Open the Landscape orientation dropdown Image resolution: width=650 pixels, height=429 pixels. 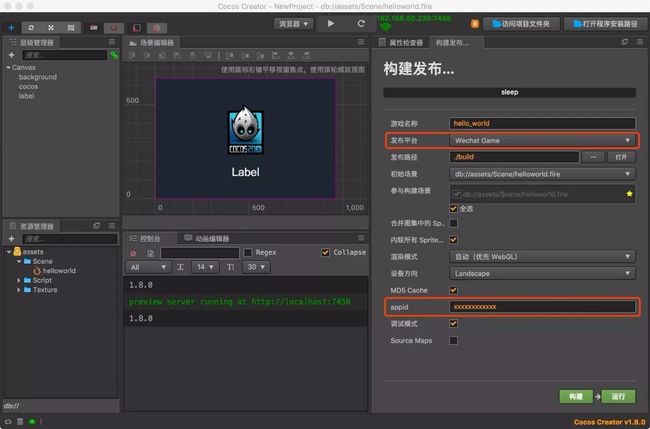542,273
